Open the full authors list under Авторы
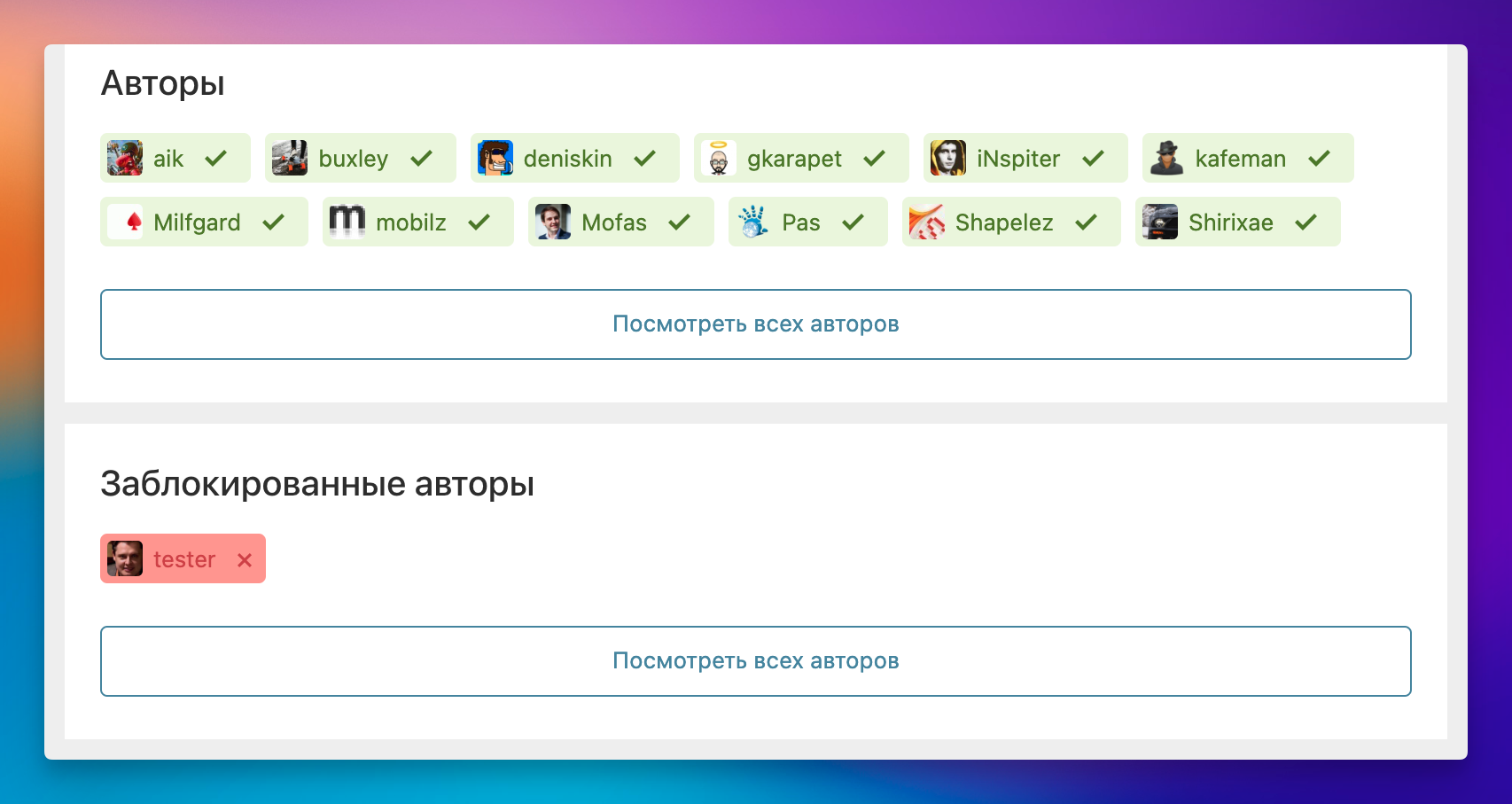Viewport: 1512px width, 804px height. point(755,324)
